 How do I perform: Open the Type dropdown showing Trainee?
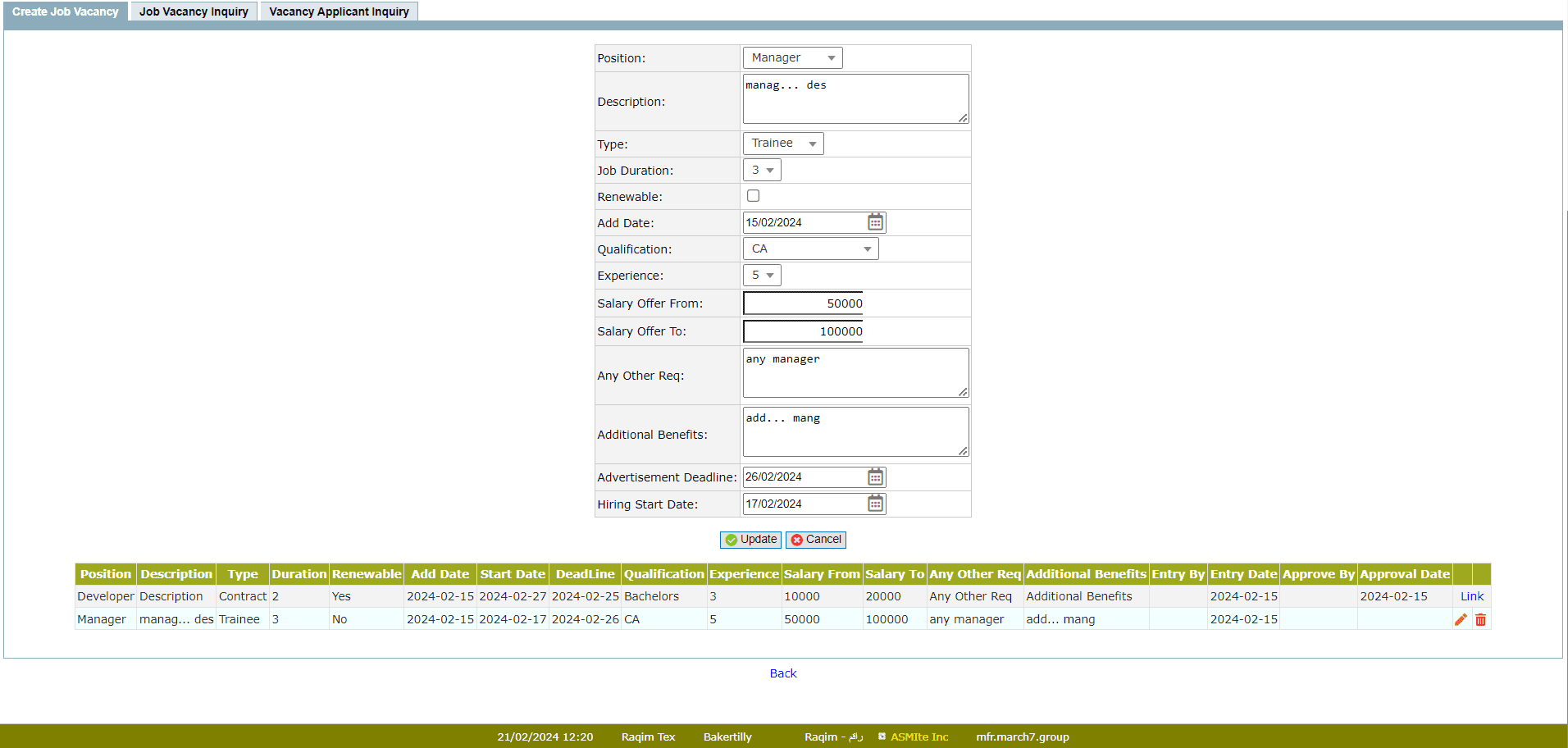tap(782, 144)
